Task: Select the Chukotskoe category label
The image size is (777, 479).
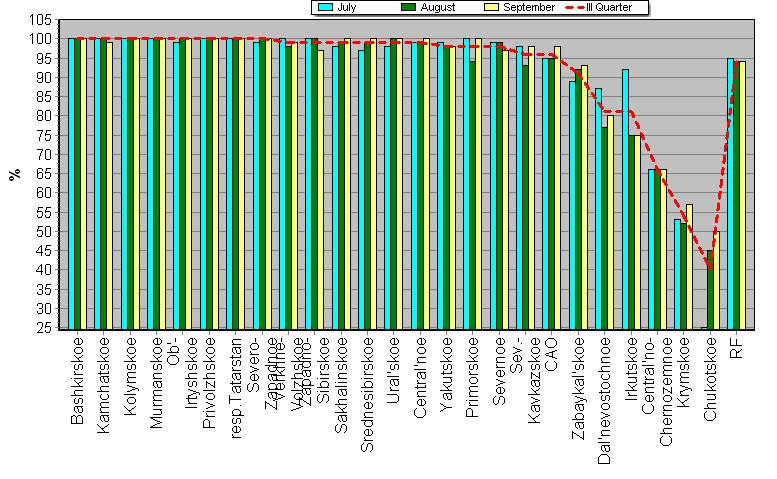Action: pos(710,379)
